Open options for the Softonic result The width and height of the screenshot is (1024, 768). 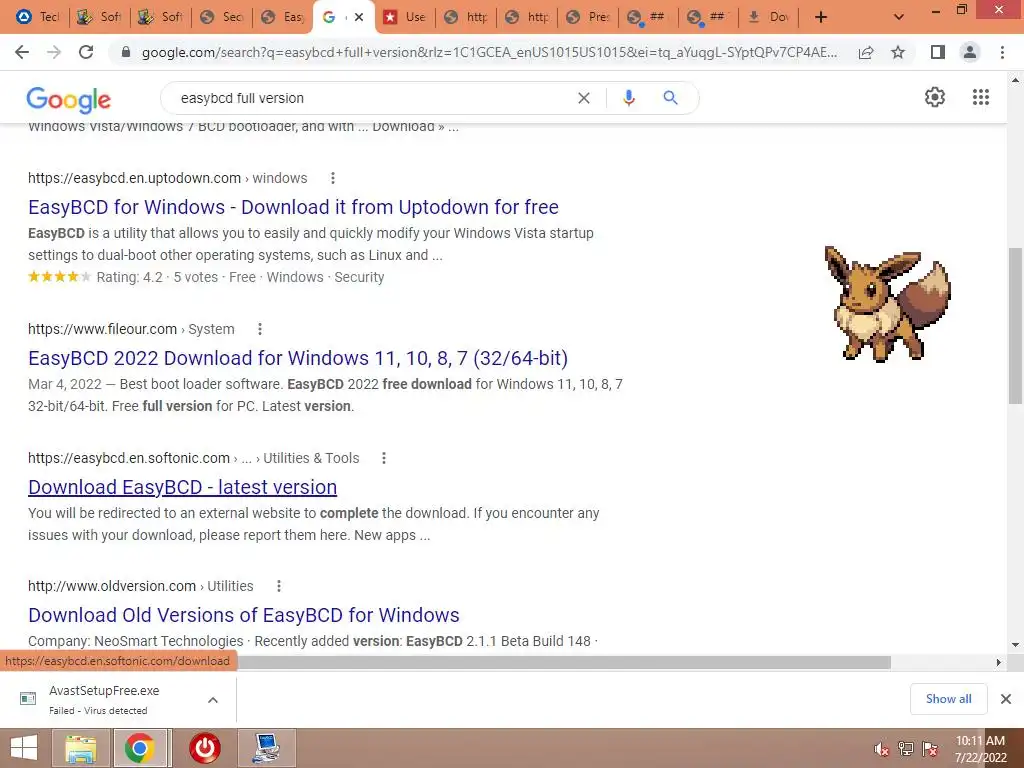(384, 458)
